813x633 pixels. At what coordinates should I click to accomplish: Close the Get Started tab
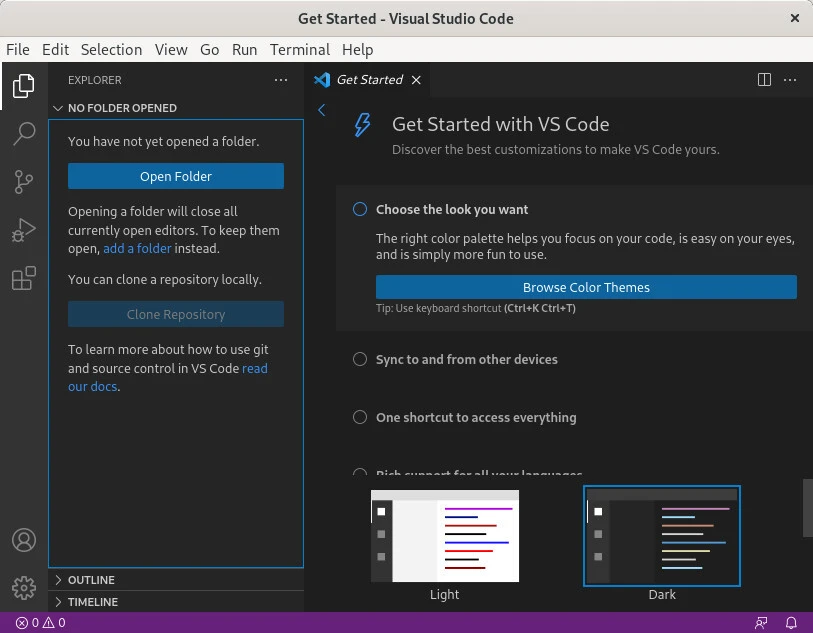click(416, 80)
